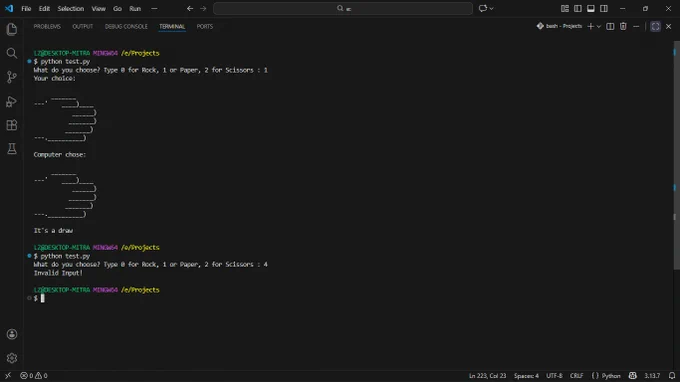The height and width of the screenshot is (382, 680).
Task: Add a new terminal with plus icon
Action: 590,26
